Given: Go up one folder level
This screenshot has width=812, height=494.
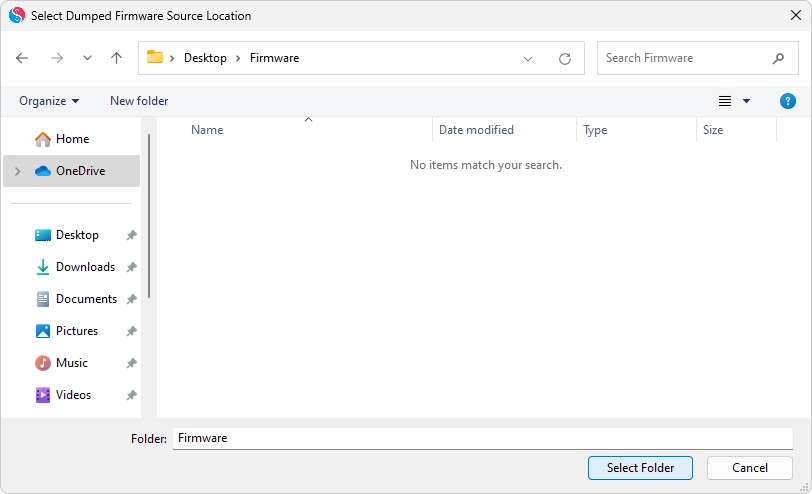Looking at the screenshot, I should click(116, 58).
